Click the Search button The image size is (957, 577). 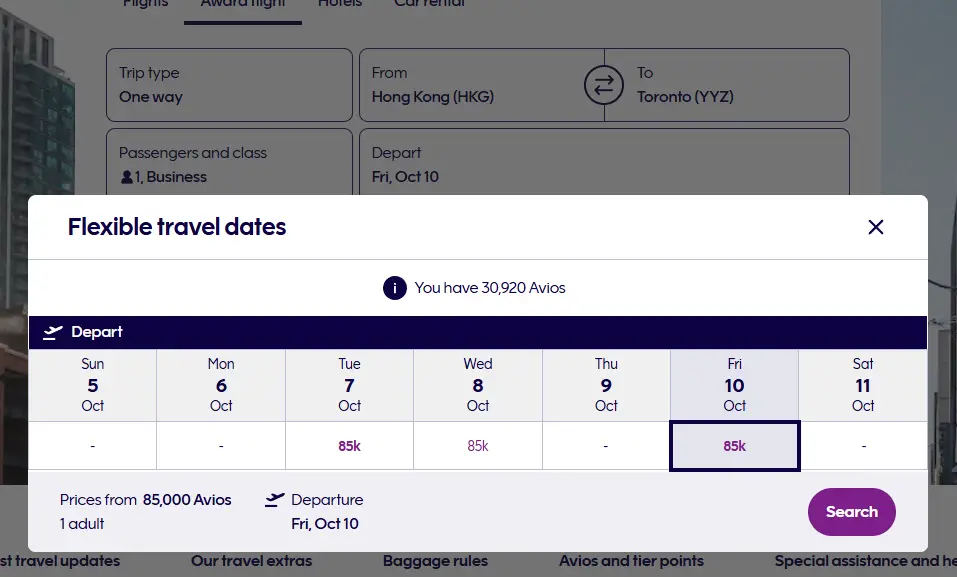tap(851, 512)
